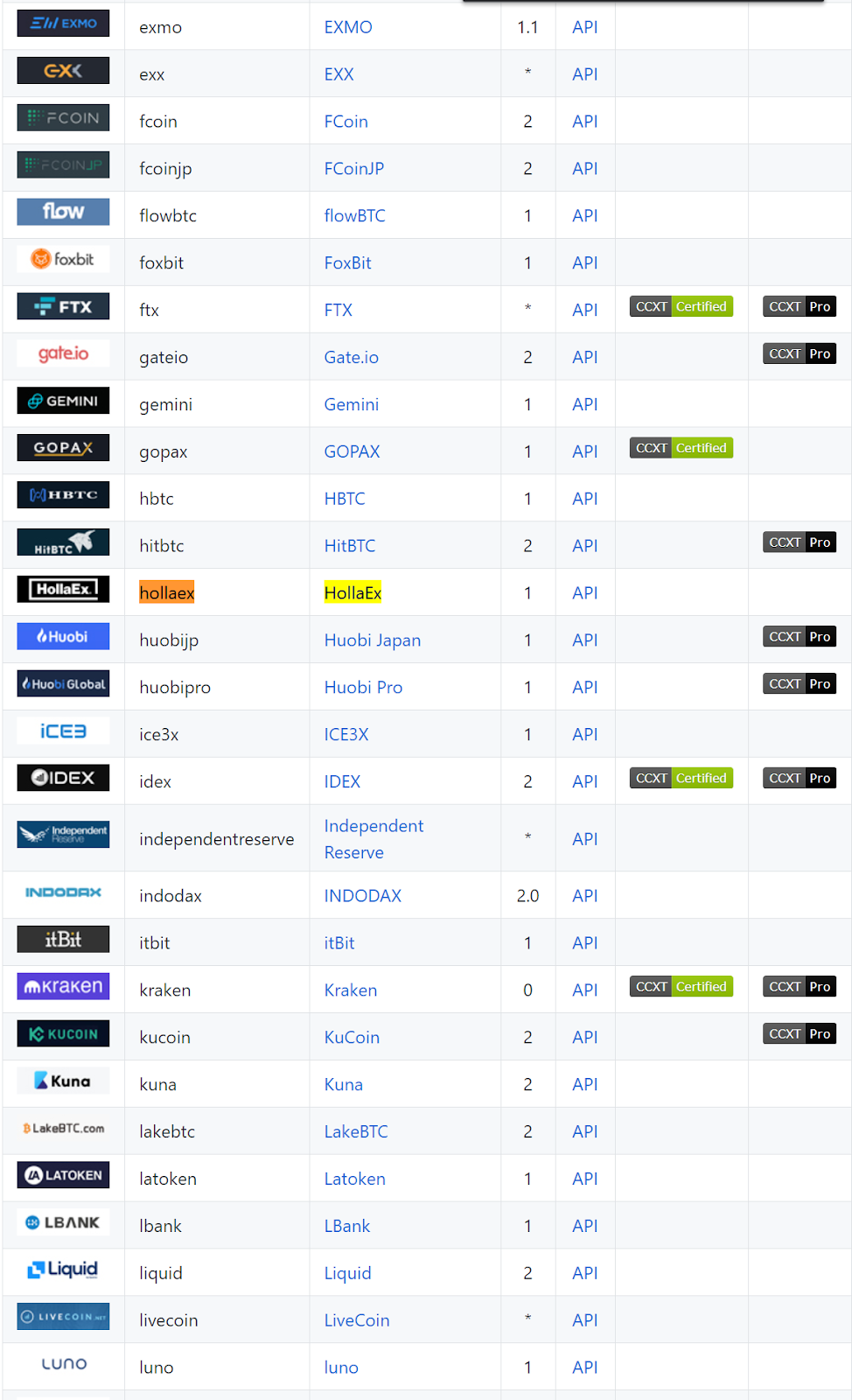Select the '2.0' version cell for indodax
852x1400 pixels.
point(528,895)
